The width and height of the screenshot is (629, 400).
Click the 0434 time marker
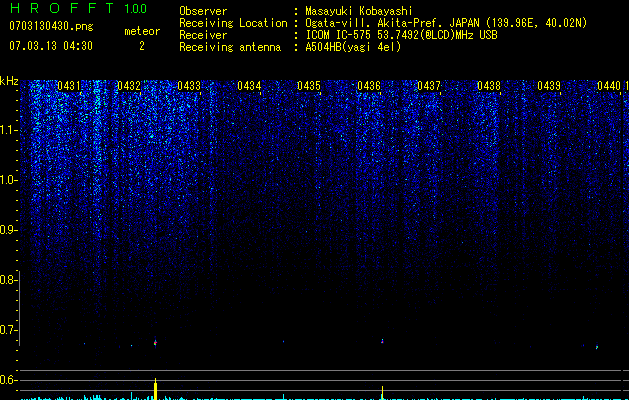pyautogui.click(x=249, y=86)
